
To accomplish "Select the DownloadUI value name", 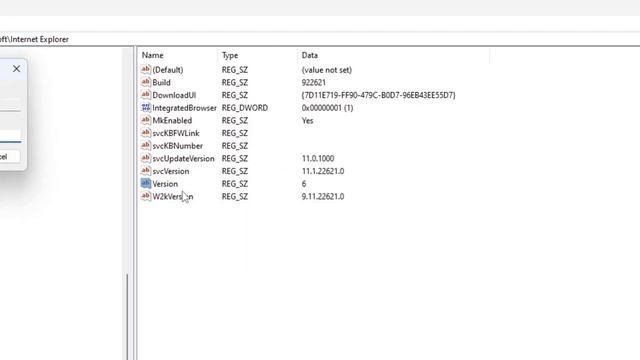I will pyautogui.click(x=174, y=95).
